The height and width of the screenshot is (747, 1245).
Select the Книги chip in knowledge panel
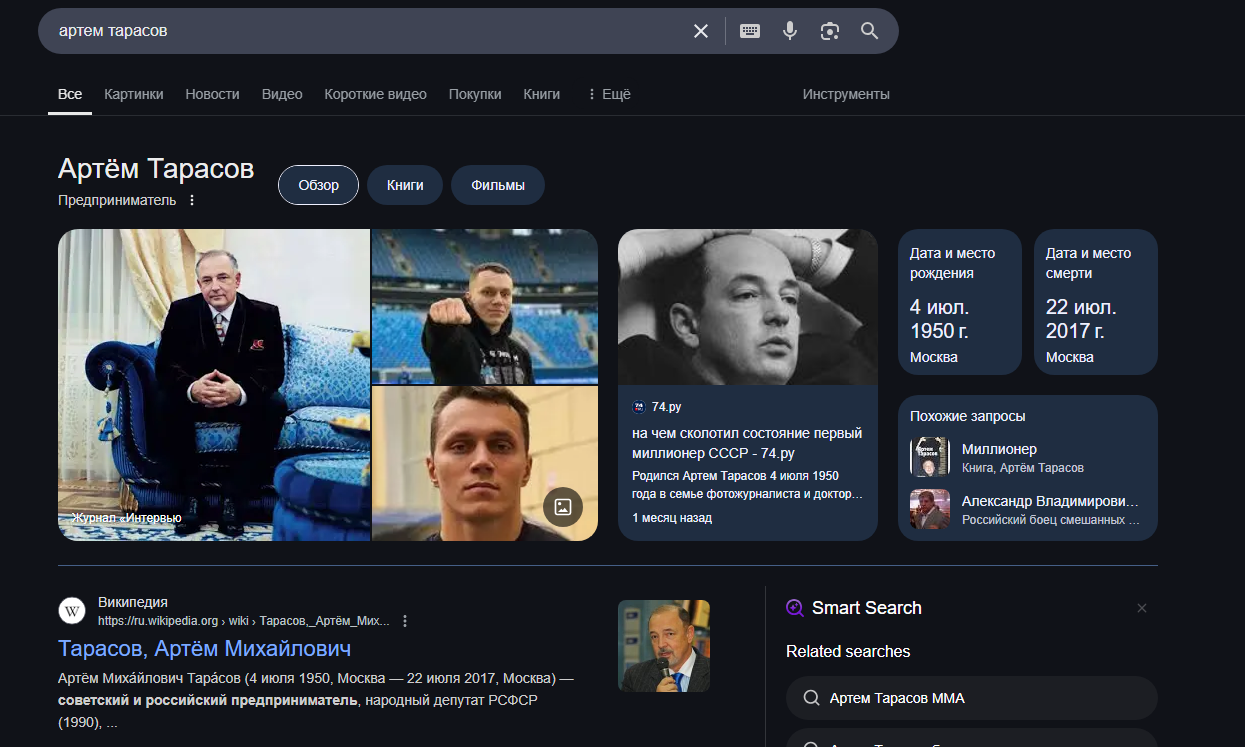point(405,185)
